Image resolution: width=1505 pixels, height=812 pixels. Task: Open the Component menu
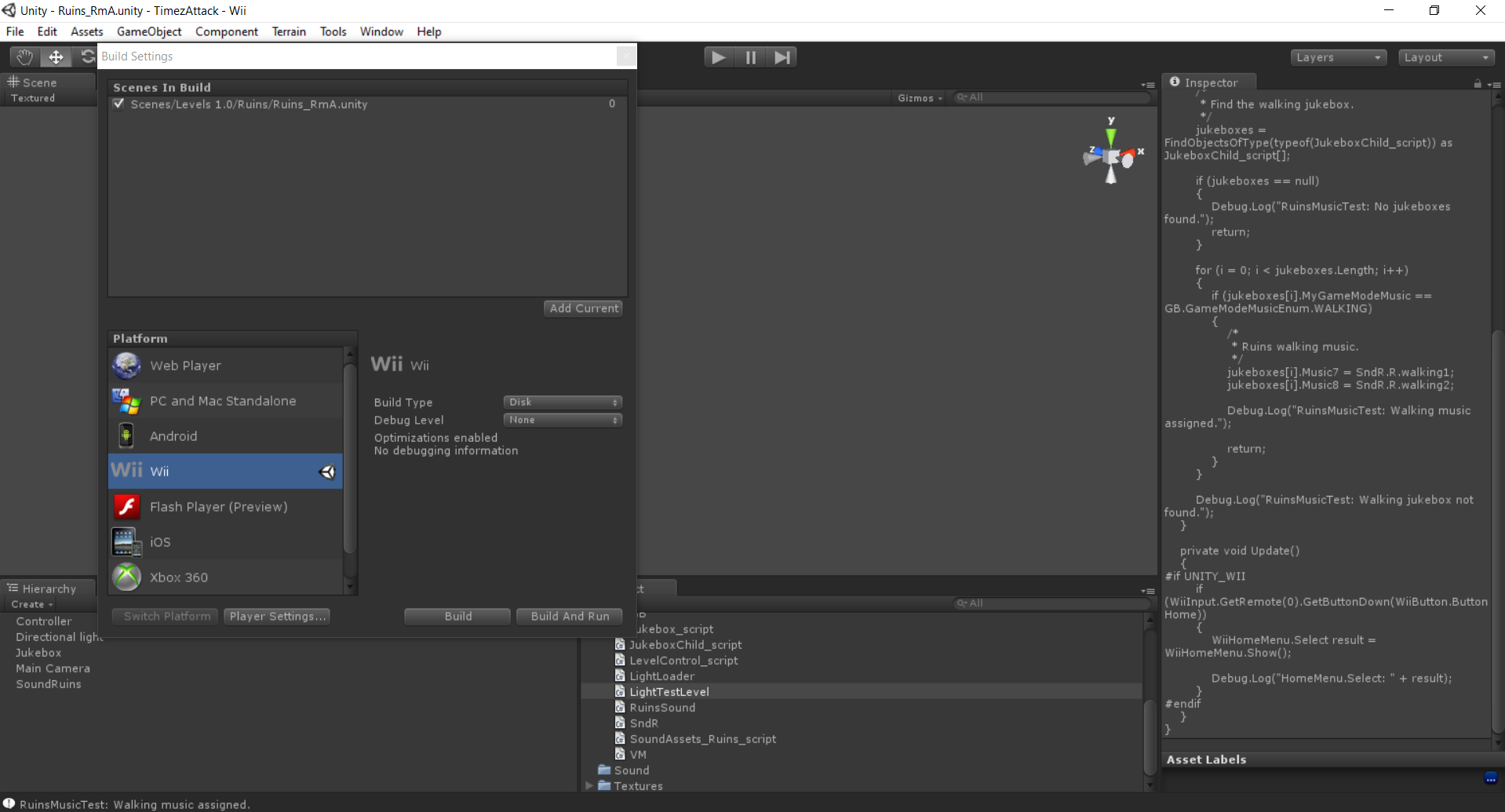click(227, 31)
